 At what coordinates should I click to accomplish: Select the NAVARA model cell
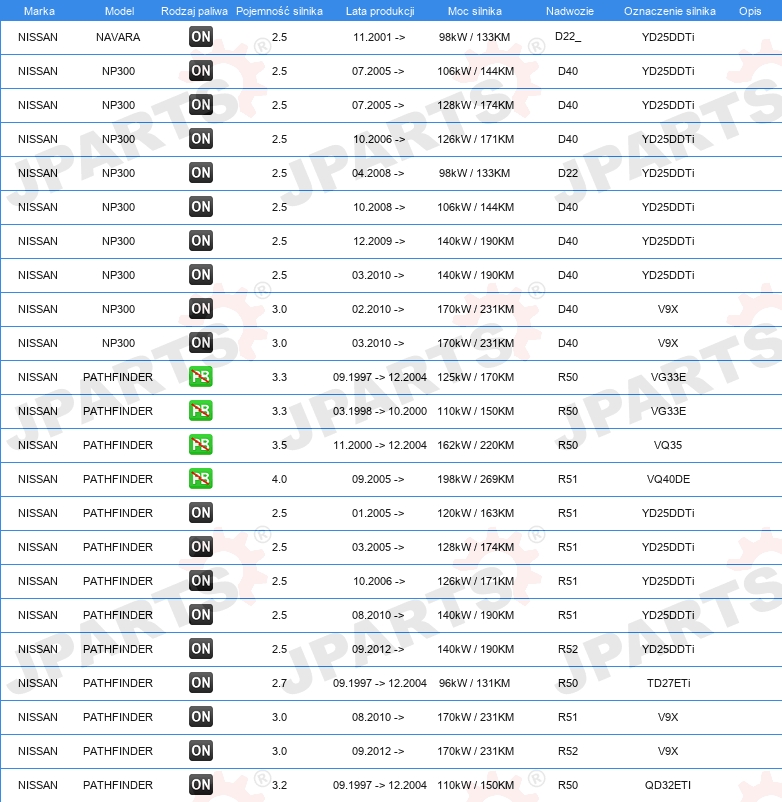click(x=118, y=37)
